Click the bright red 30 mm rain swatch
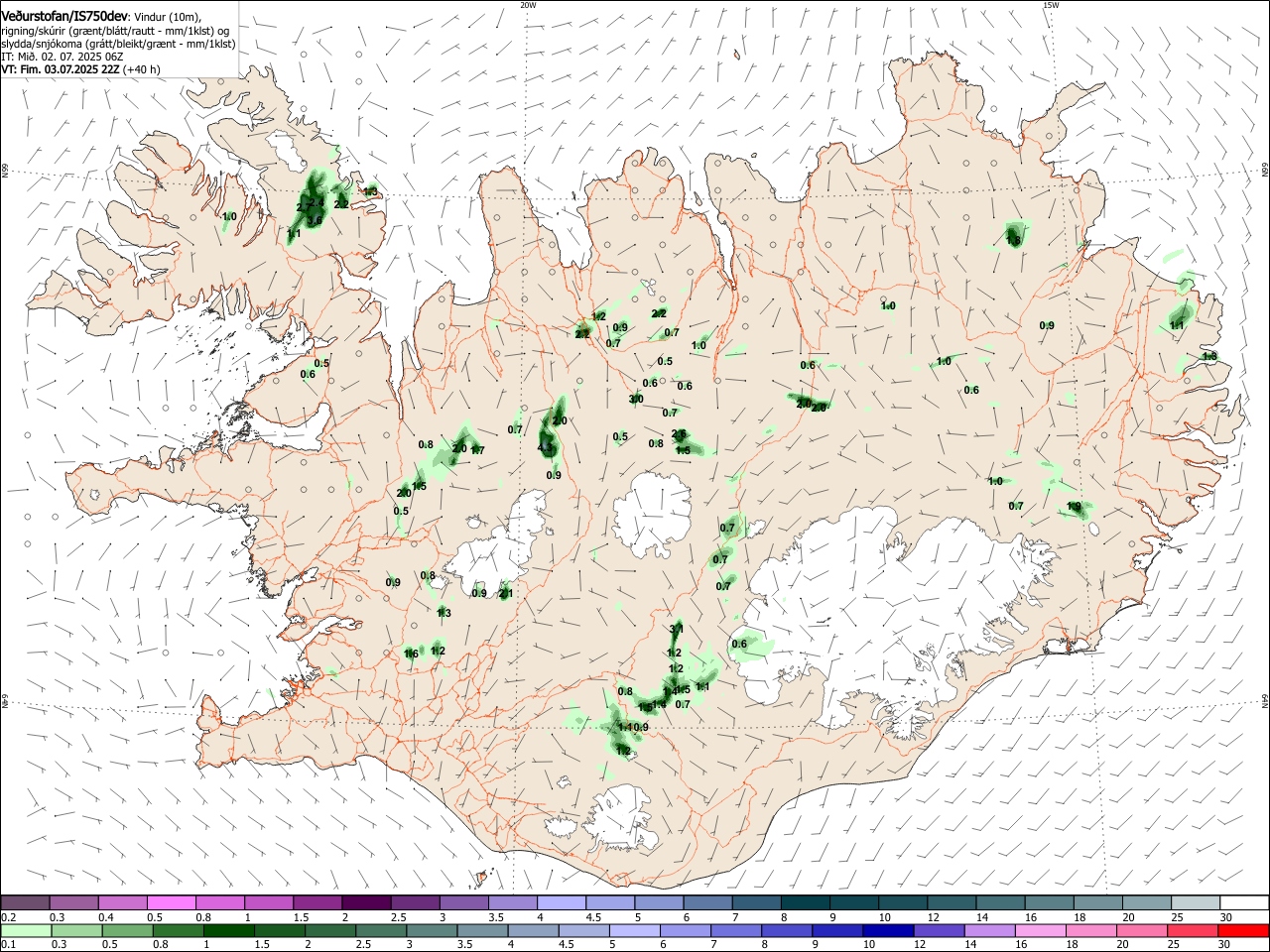 point(1242,930)
